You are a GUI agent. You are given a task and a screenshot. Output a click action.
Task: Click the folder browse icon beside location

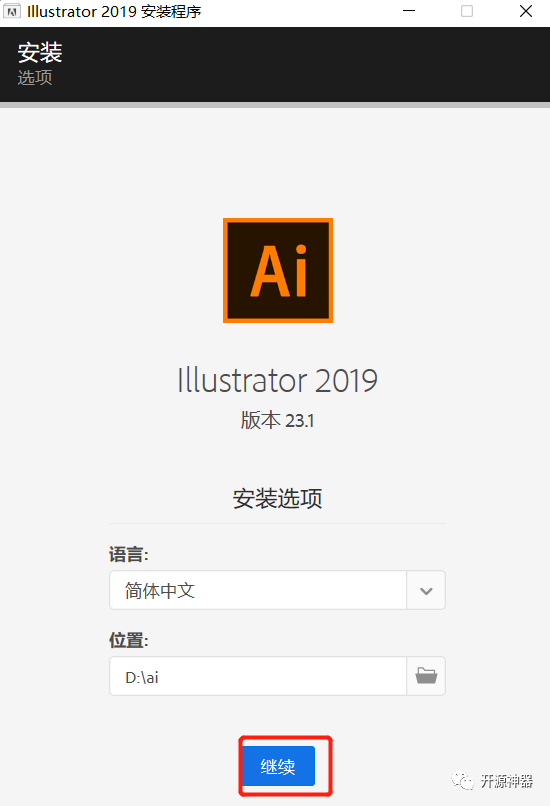(426, 676)
